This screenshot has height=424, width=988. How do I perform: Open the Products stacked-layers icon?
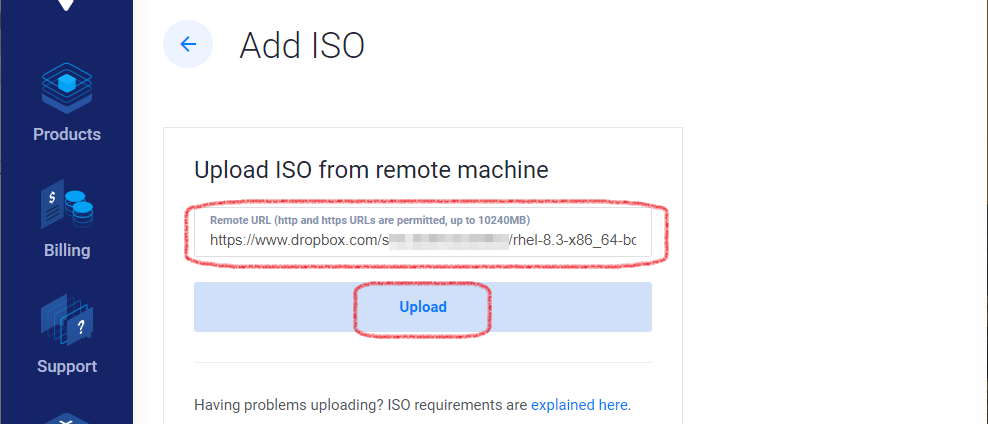[x=67, y=88]
